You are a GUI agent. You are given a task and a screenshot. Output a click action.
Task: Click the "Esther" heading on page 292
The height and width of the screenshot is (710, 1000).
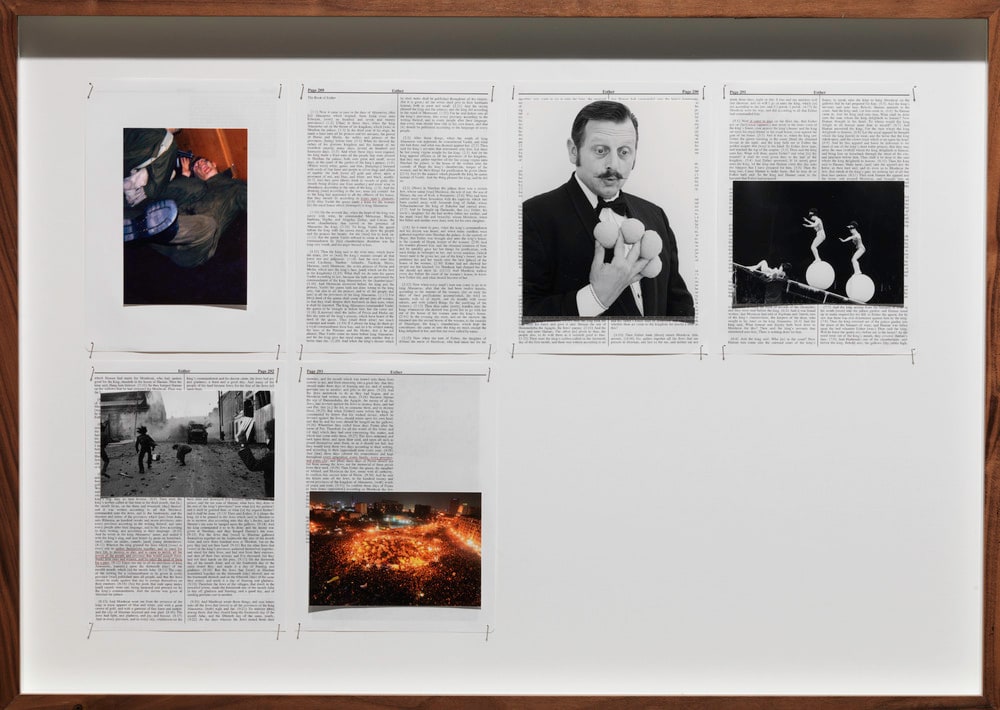[184, 371]
